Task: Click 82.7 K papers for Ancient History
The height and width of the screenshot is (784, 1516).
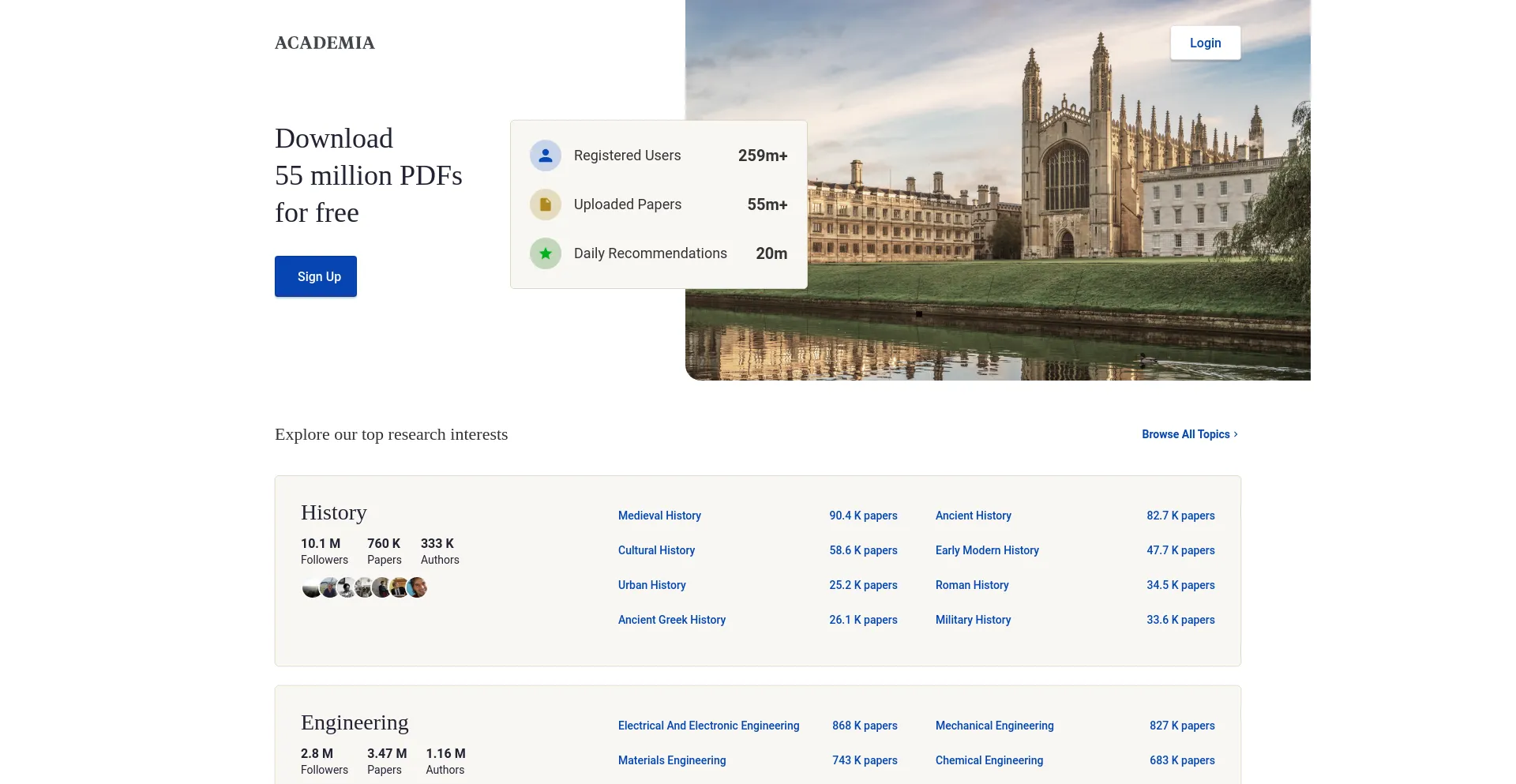Action: pos(1180,516)
